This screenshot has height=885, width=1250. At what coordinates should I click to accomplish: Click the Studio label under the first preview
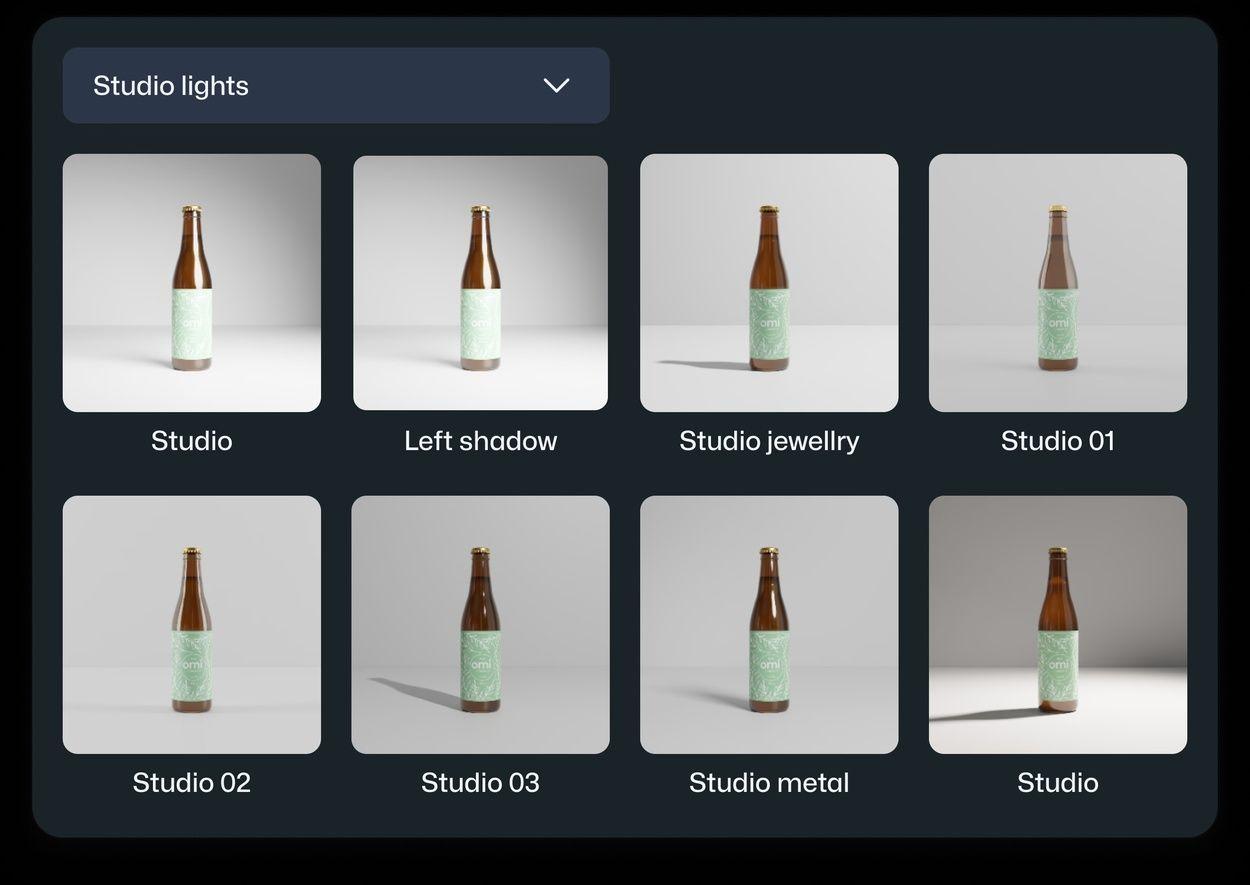click(x=191, y=440)
